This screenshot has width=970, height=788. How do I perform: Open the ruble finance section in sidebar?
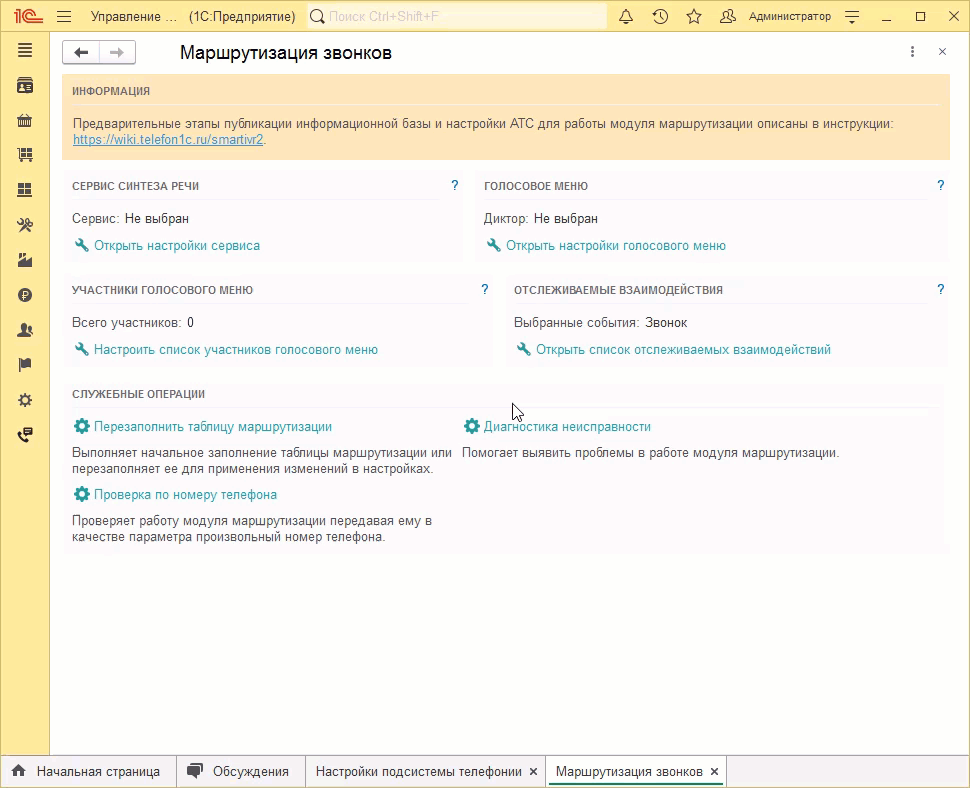pos(25,295)
